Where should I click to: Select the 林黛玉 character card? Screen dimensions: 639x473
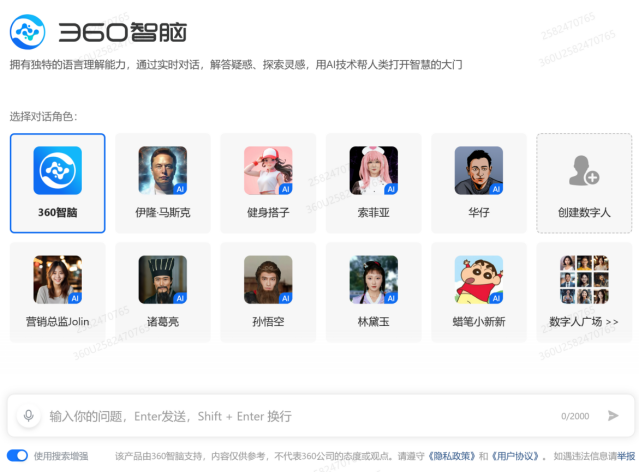tap(374, 292)
